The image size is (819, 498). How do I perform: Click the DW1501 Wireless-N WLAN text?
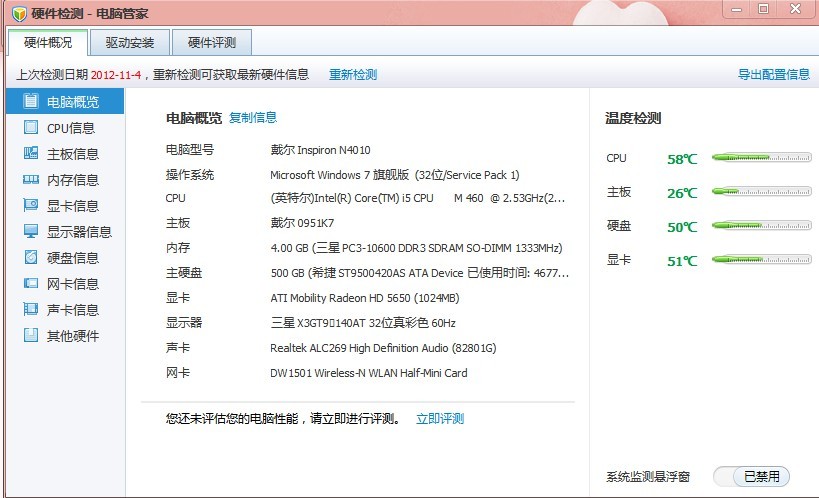click(369, 373)
